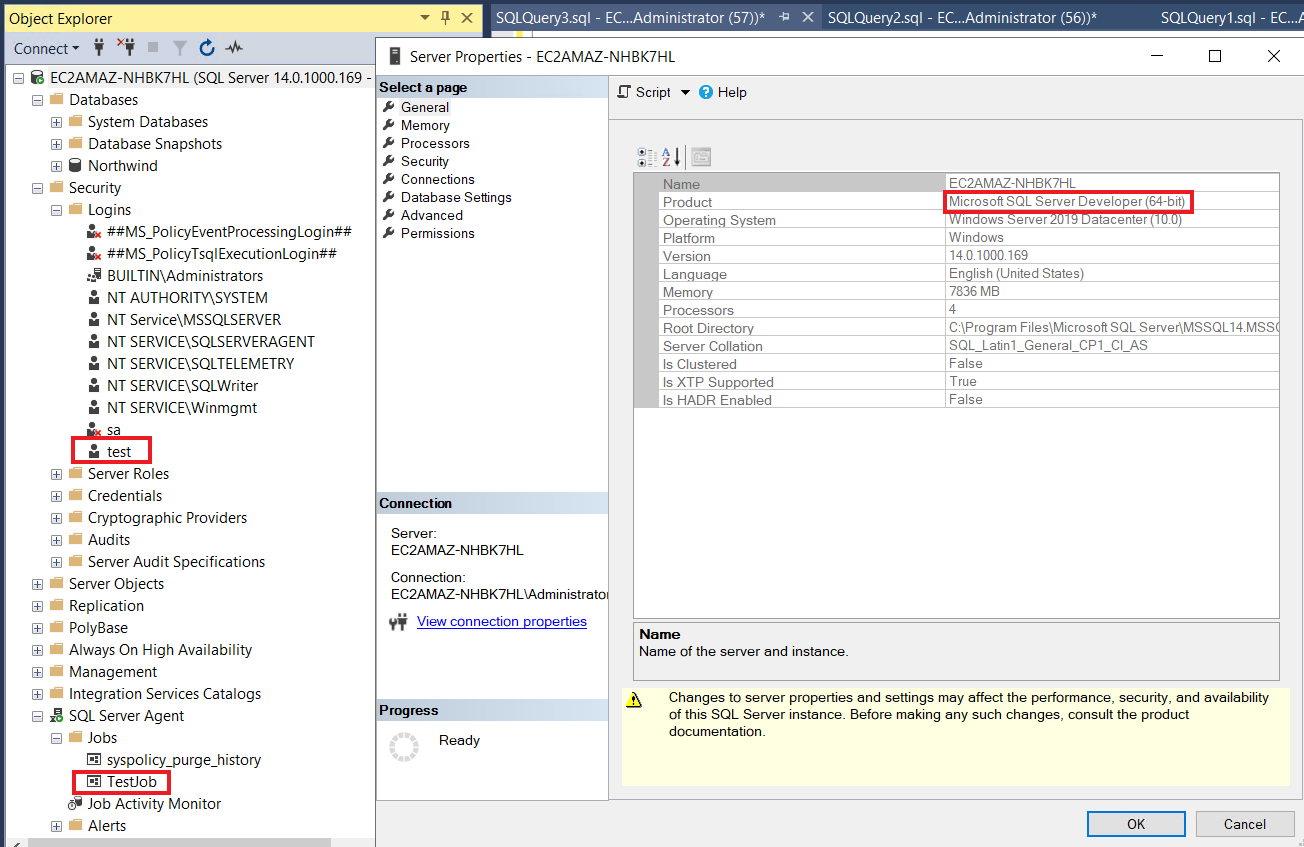The image size is (1304, 847).
Task: Open the Permissions page
Action: [x=438, y=233]
